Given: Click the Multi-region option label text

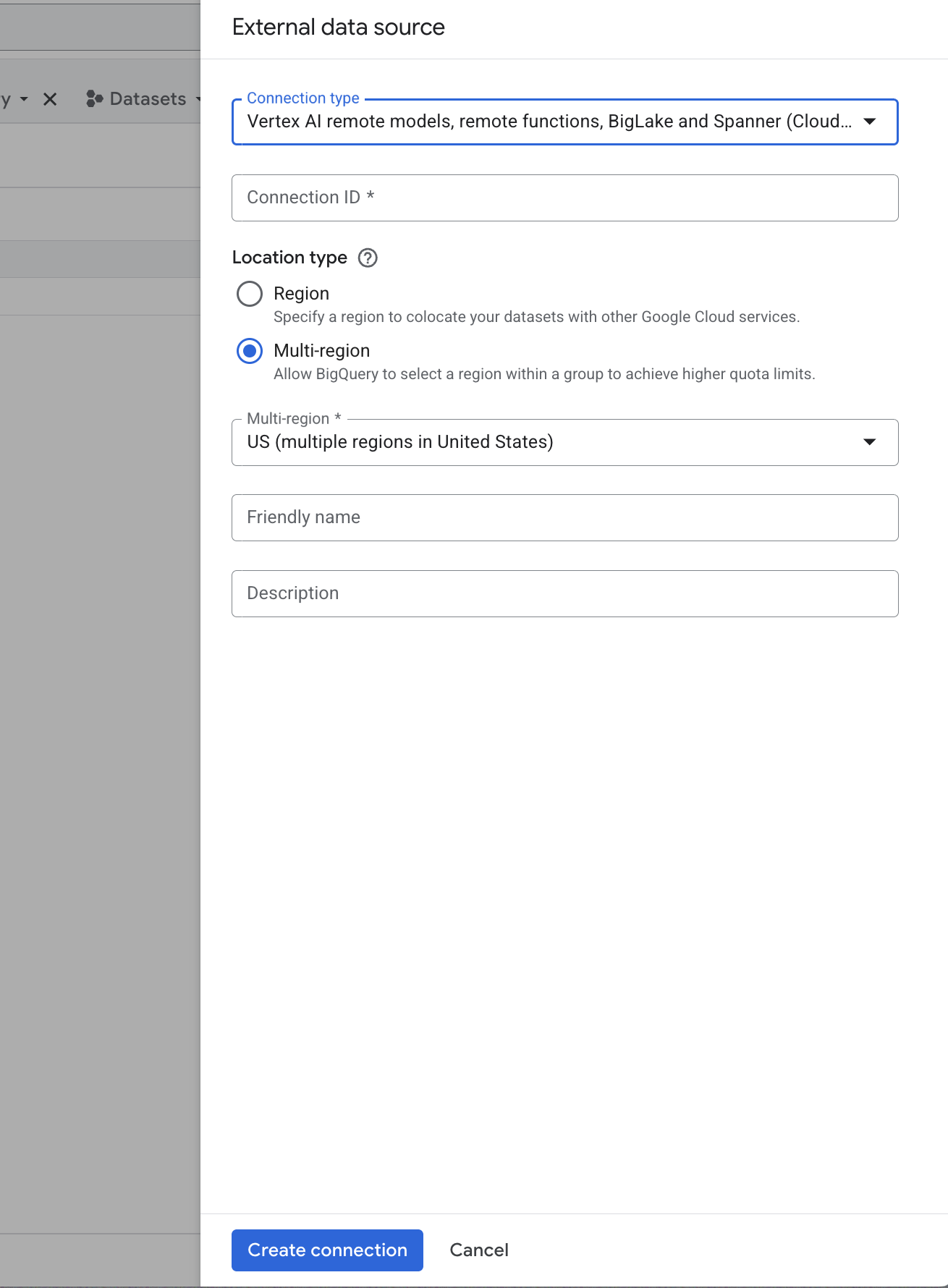Looking at the screenshot, I should coord(321,351).
